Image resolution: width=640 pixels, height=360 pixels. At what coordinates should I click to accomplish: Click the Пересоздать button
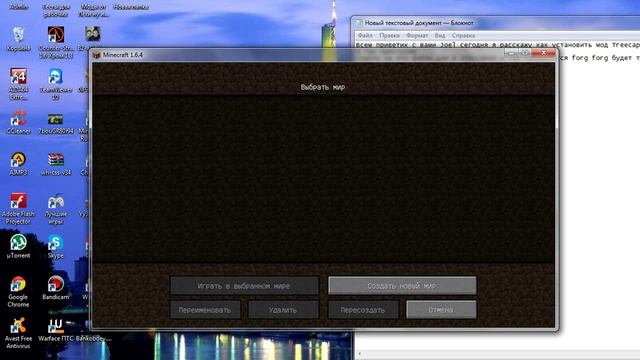(x=363, y=310)
